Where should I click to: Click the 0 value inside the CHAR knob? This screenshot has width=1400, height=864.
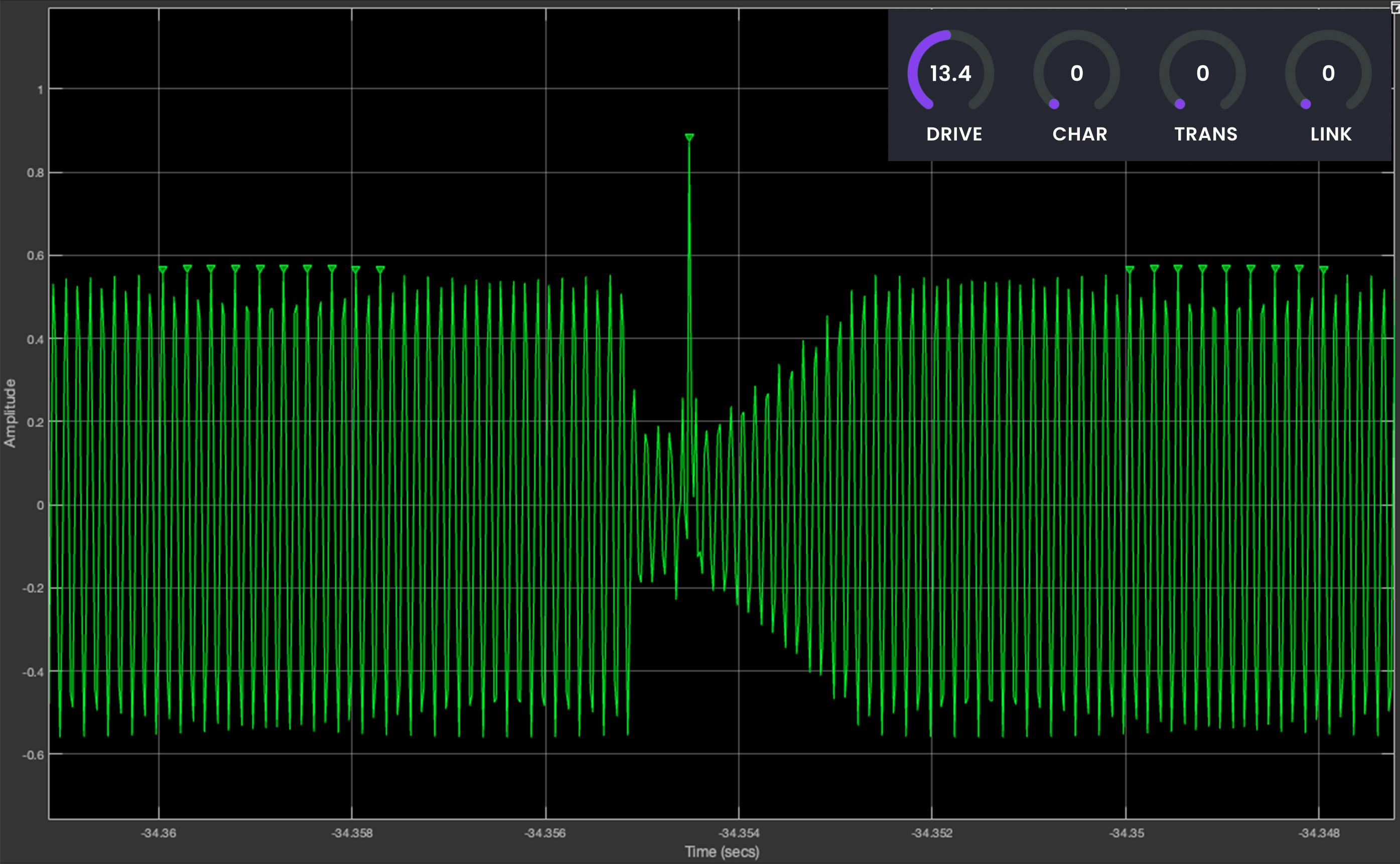click(1076, 73)
